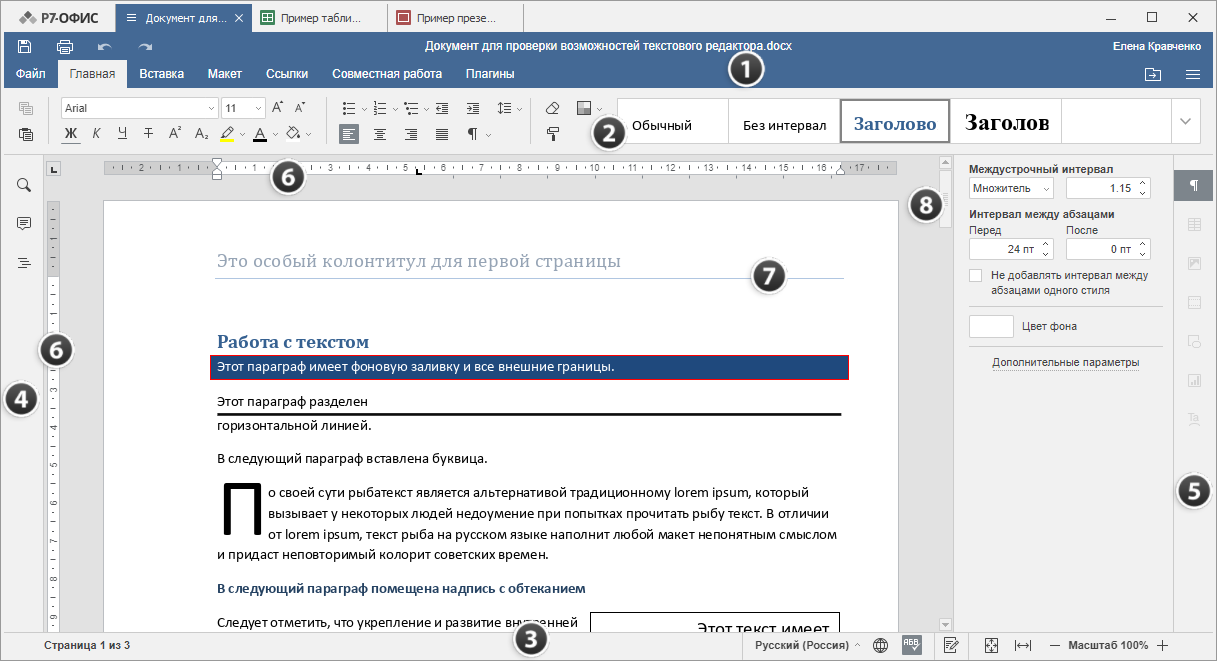Viewport: 1217px width, 661px height.
Task: Align paragraph text to center
Action: pyautogui.click(x=380, y=134)
